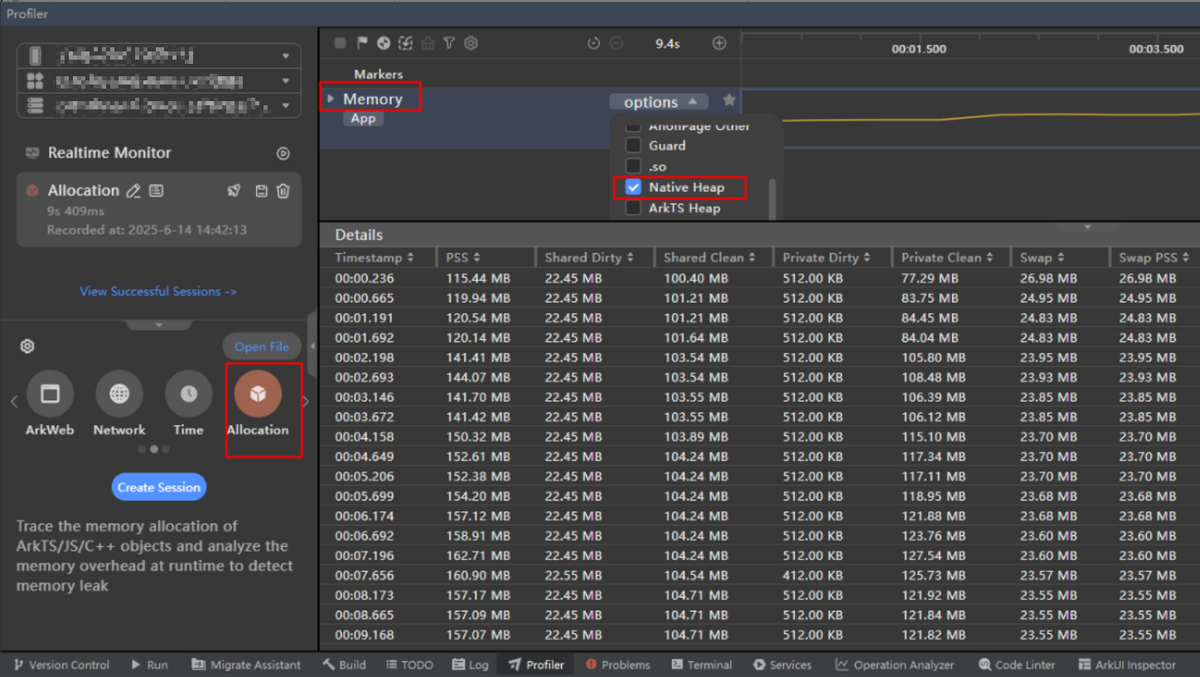Delete the Allocation session with trash icon

click(283, 191)
